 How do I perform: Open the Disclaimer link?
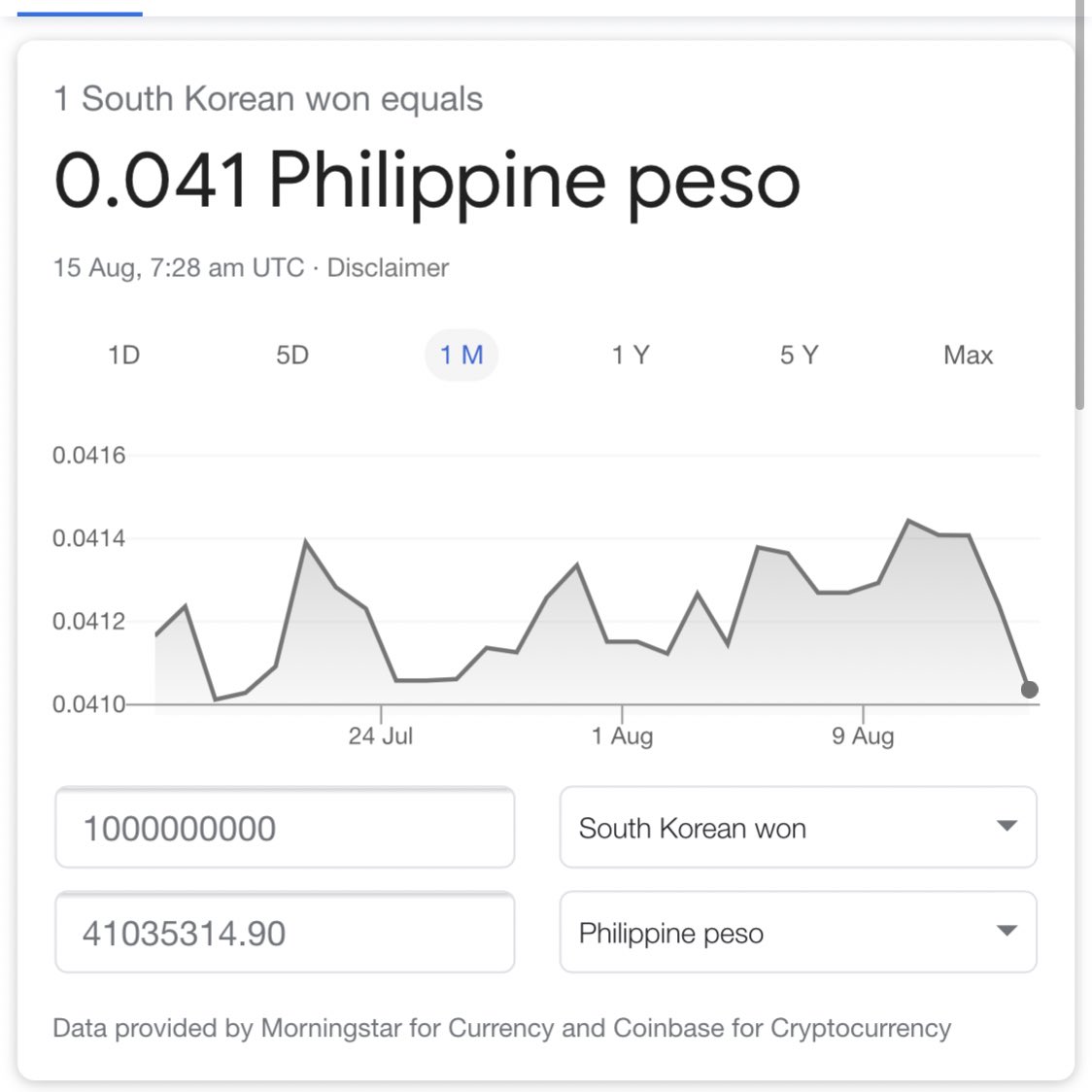point(388,267)
